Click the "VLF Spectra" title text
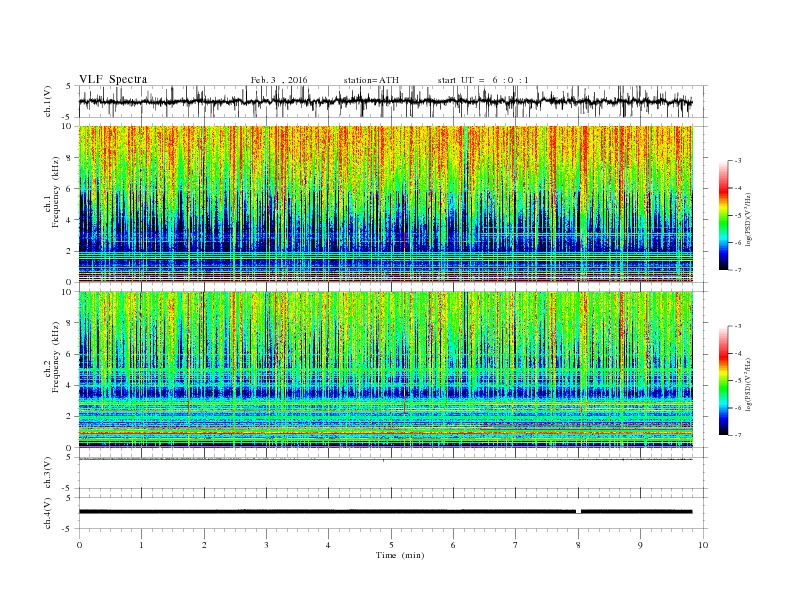The width and height of the screenshot is (792, 612). 113,79
